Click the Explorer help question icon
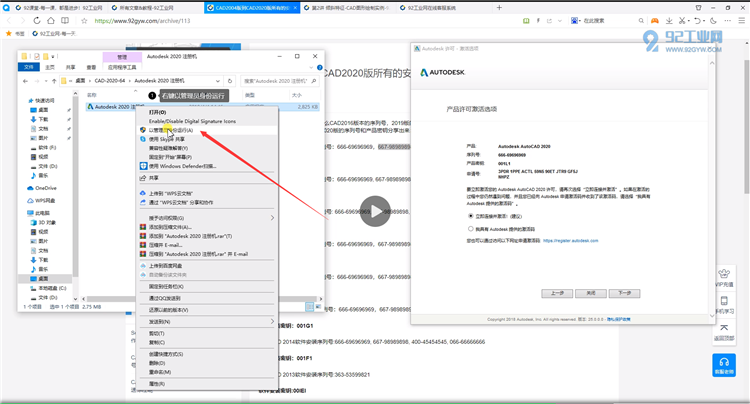 (320, 67)
